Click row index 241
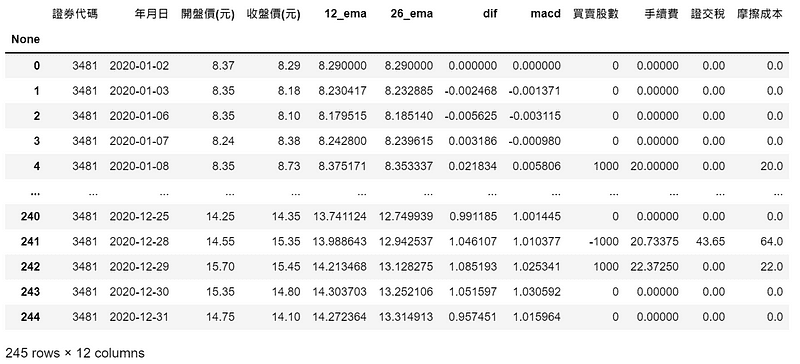The height and width of the screenshot is (364, 800). tap(30, 241)
